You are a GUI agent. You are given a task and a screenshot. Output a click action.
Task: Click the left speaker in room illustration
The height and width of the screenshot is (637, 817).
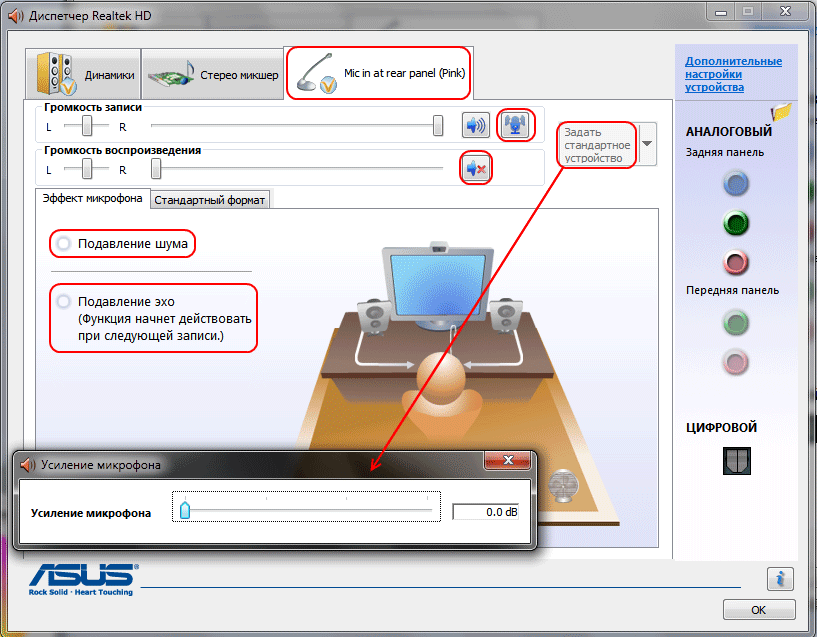(374, 316)
